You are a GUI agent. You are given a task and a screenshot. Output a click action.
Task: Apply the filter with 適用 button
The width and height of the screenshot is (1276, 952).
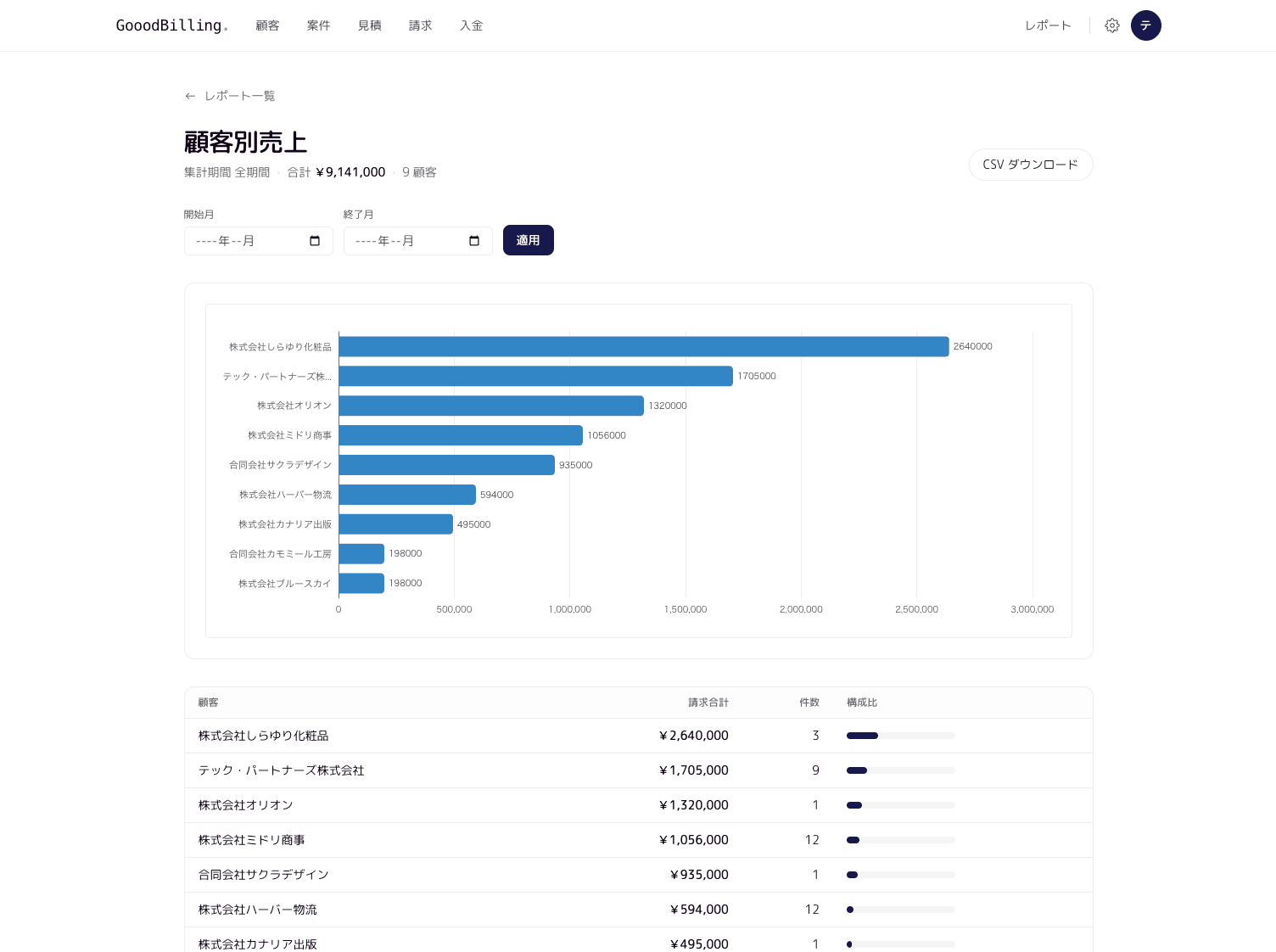[x=529, y=240]
